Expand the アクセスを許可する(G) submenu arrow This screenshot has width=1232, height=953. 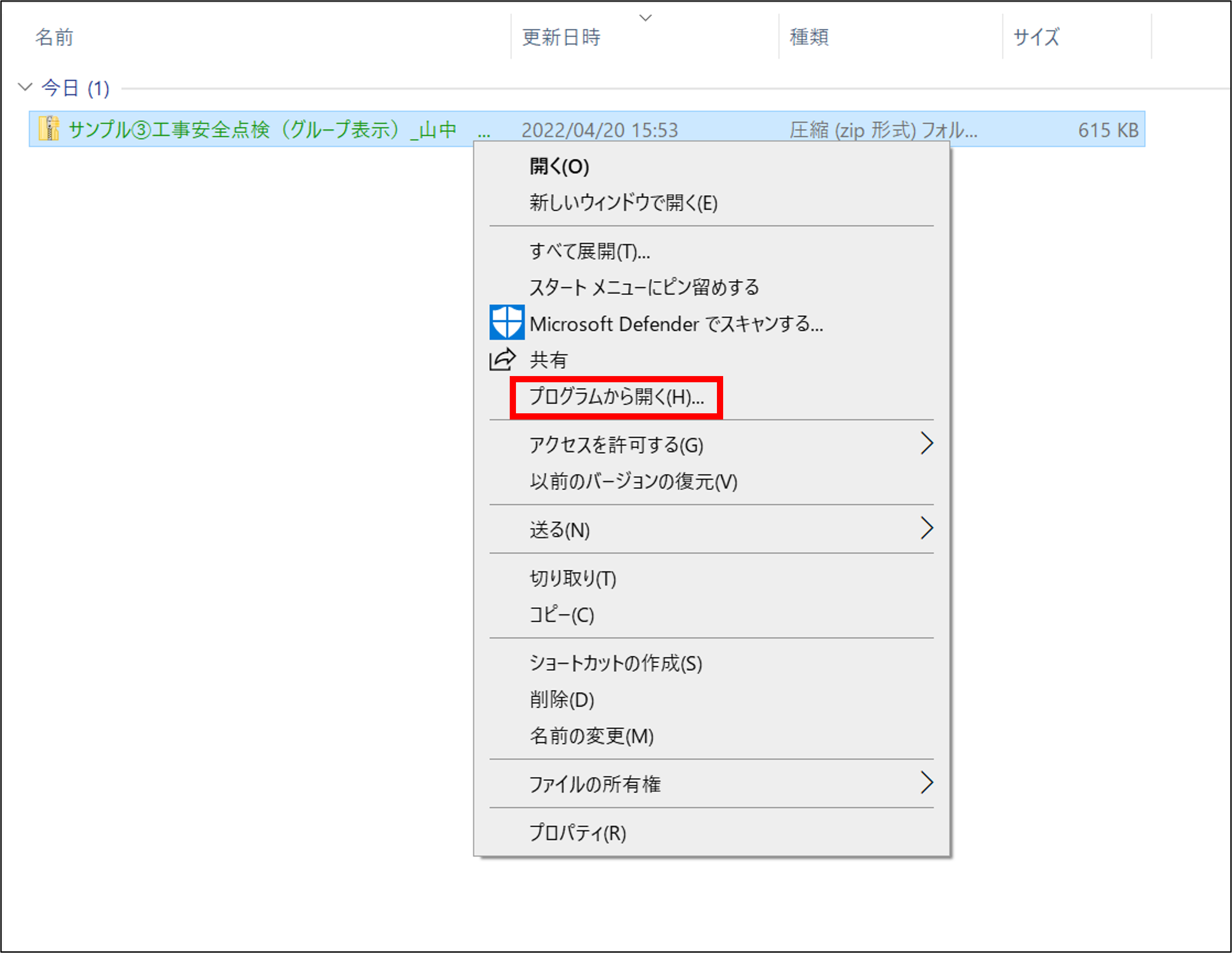926,443
